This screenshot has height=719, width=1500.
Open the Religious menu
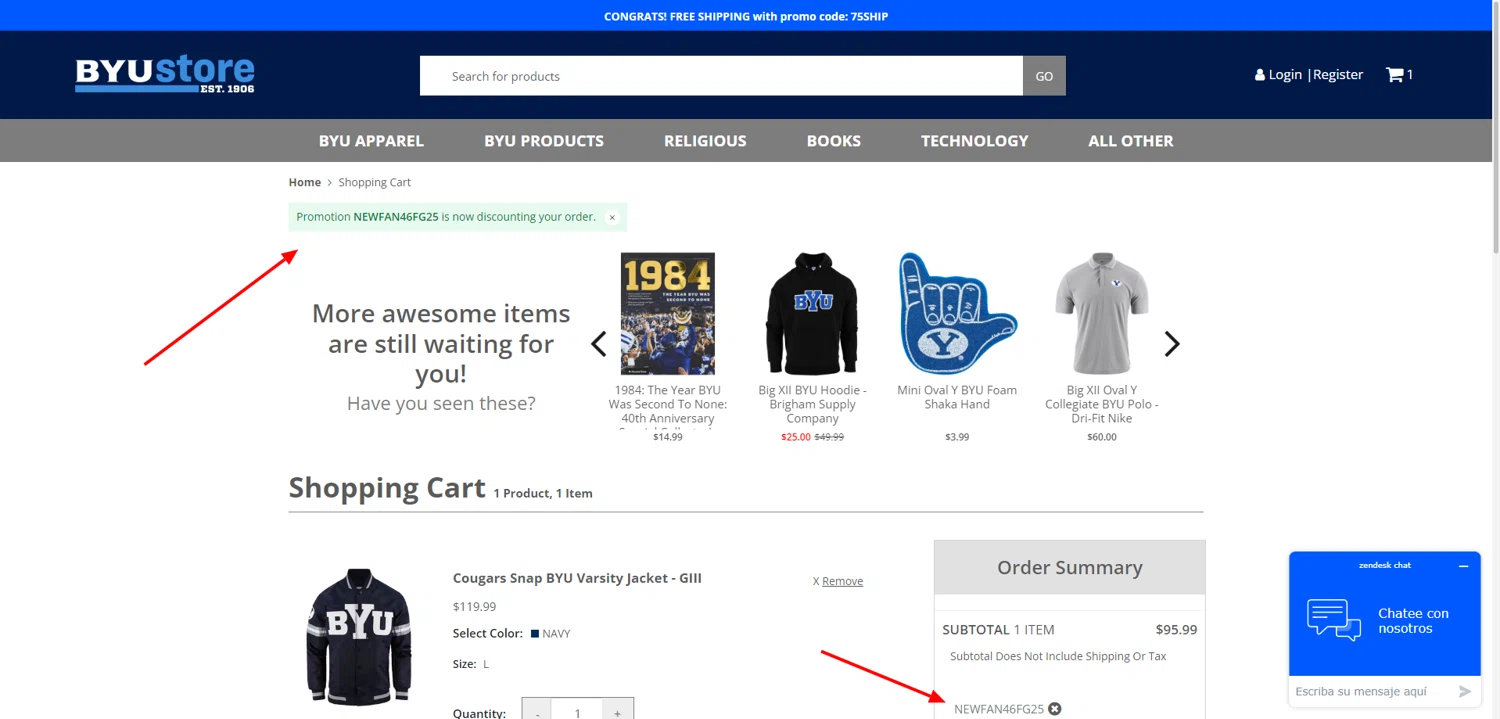[x=705, y=141]
